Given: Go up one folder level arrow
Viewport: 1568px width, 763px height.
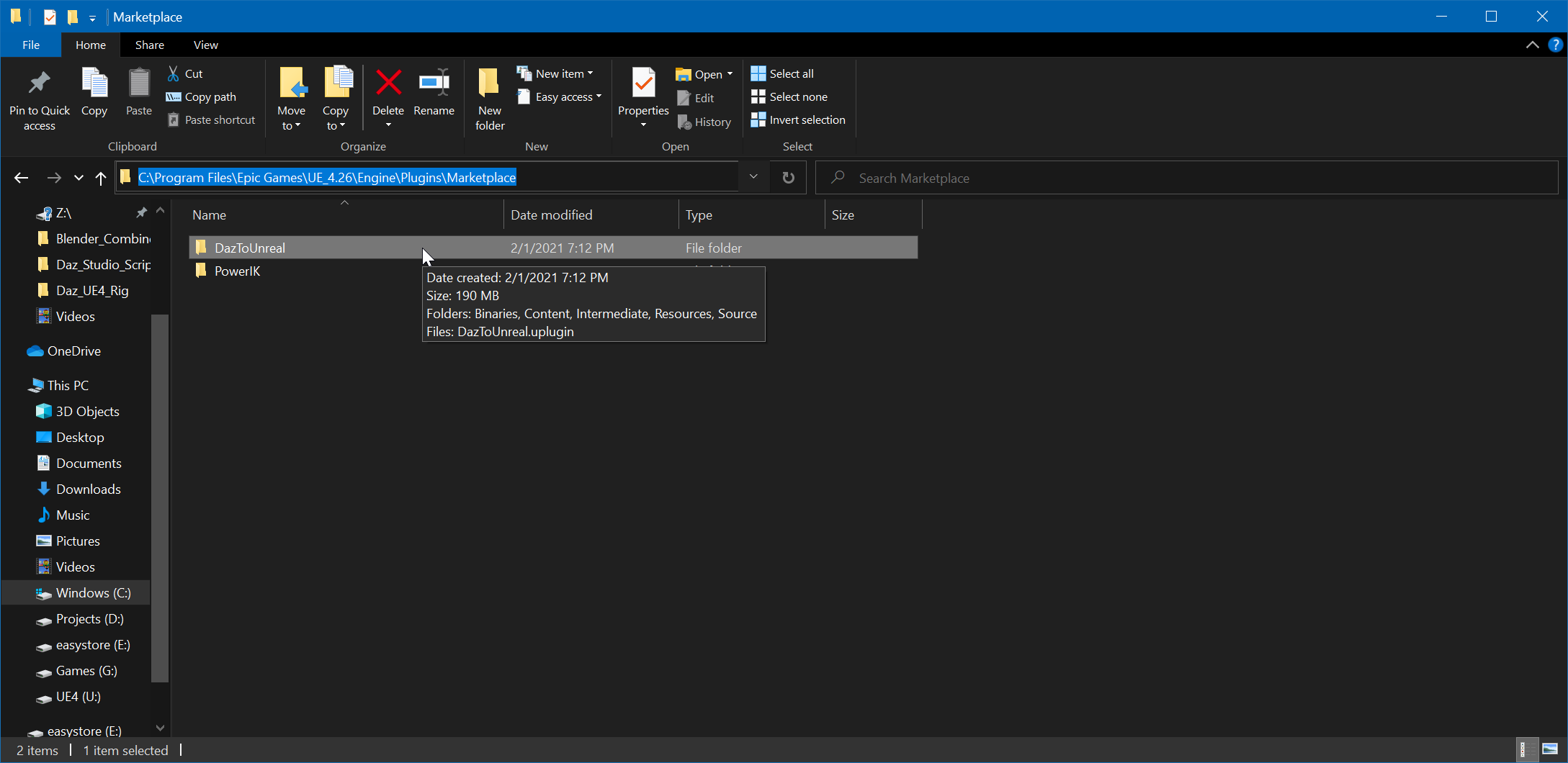Looking at the screenshot, I should coord(101,178).
